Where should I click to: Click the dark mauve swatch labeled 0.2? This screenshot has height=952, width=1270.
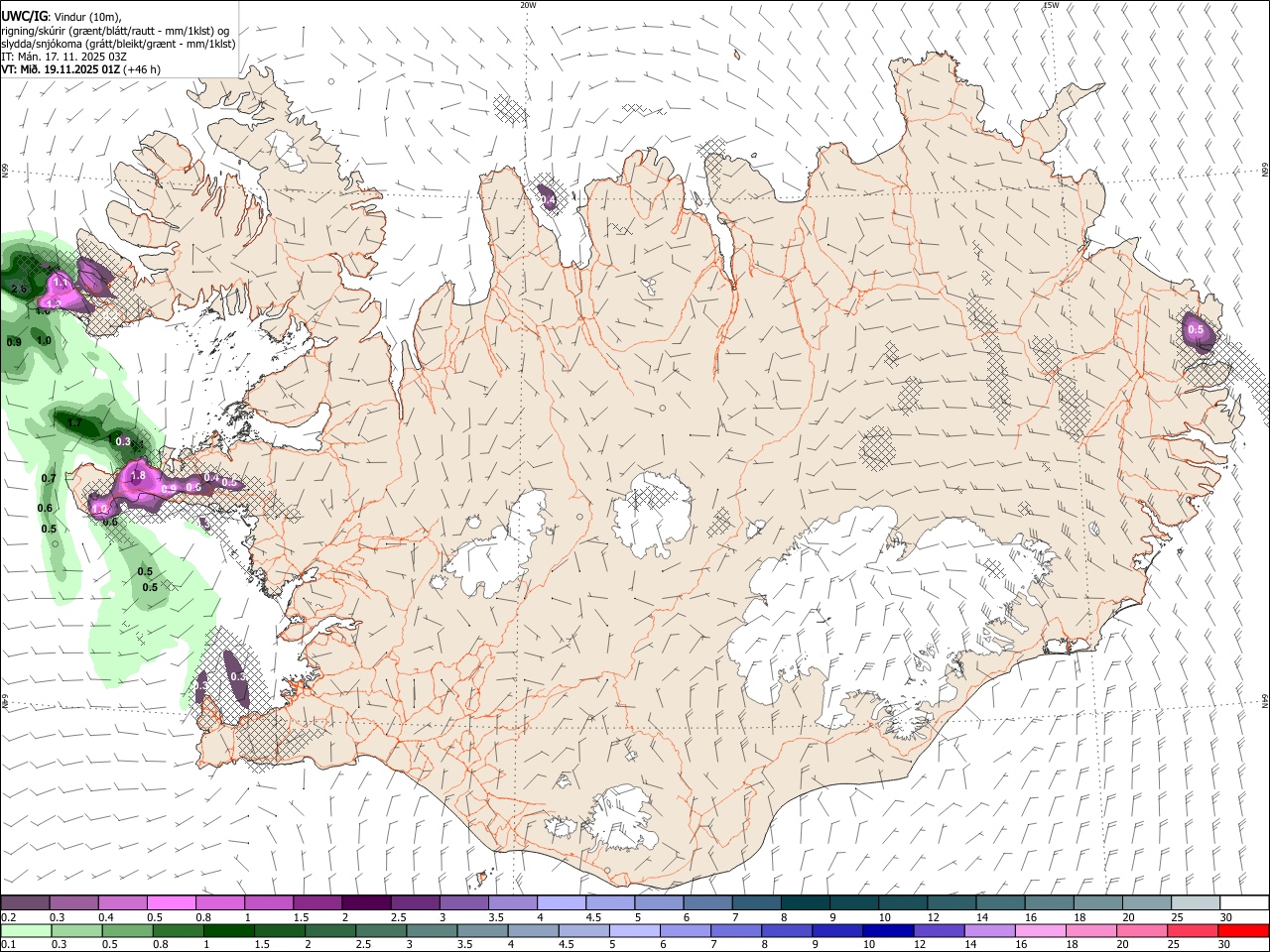[x=25, y=903]
